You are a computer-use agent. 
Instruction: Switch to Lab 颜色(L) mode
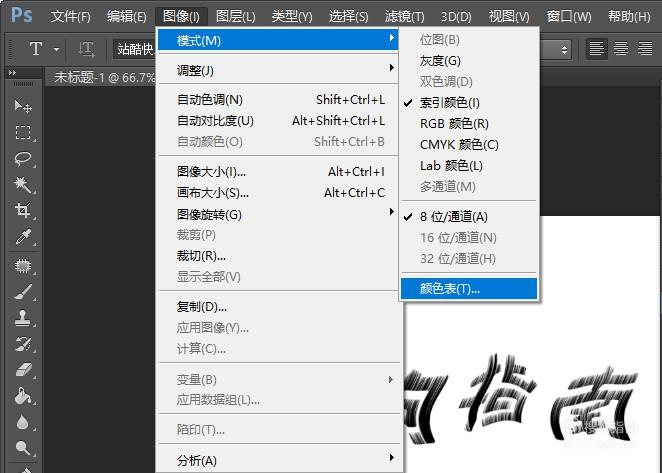[x=469, y=166]
